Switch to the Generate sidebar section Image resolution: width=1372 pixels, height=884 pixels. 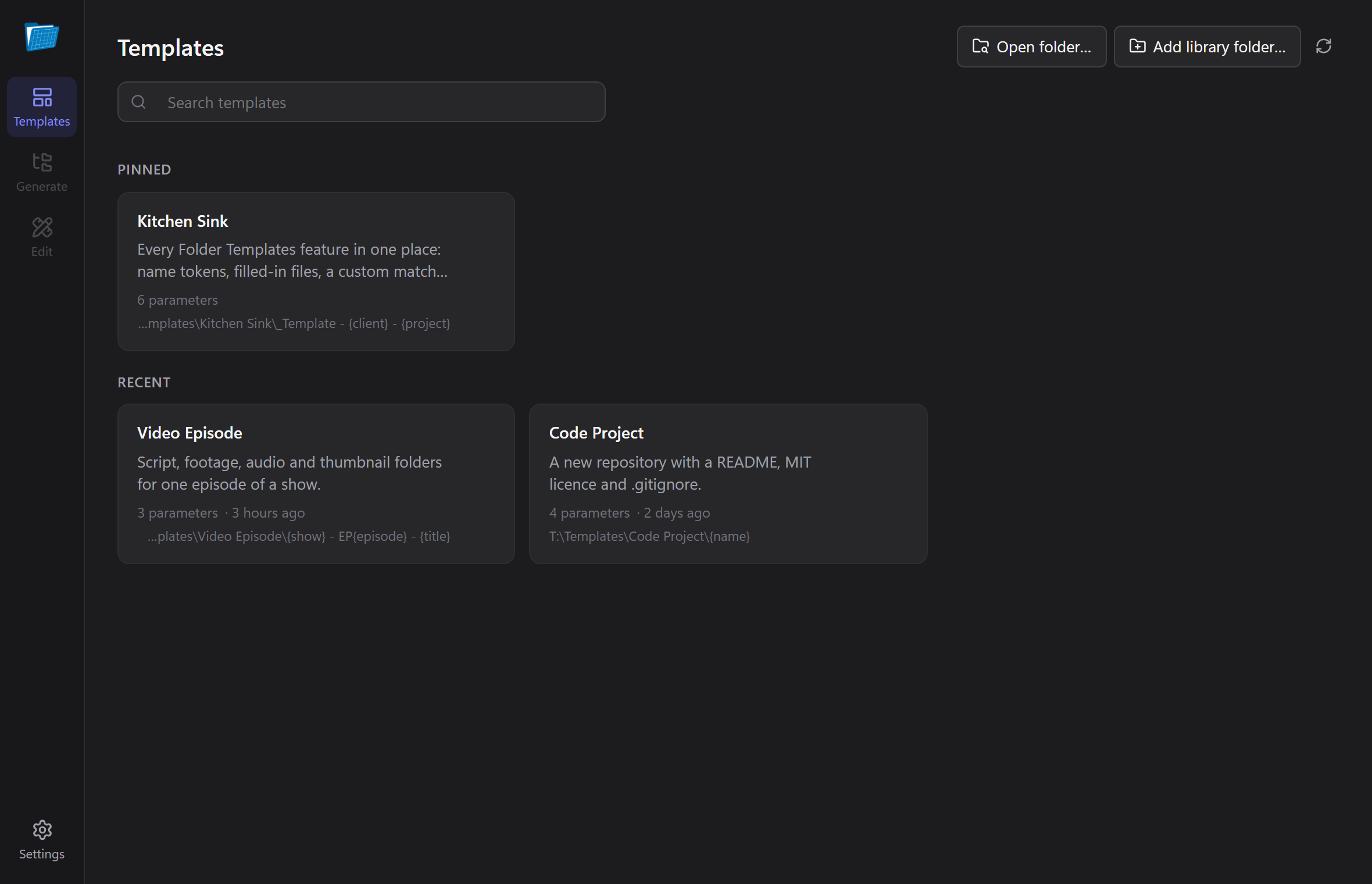pos(42,172)
